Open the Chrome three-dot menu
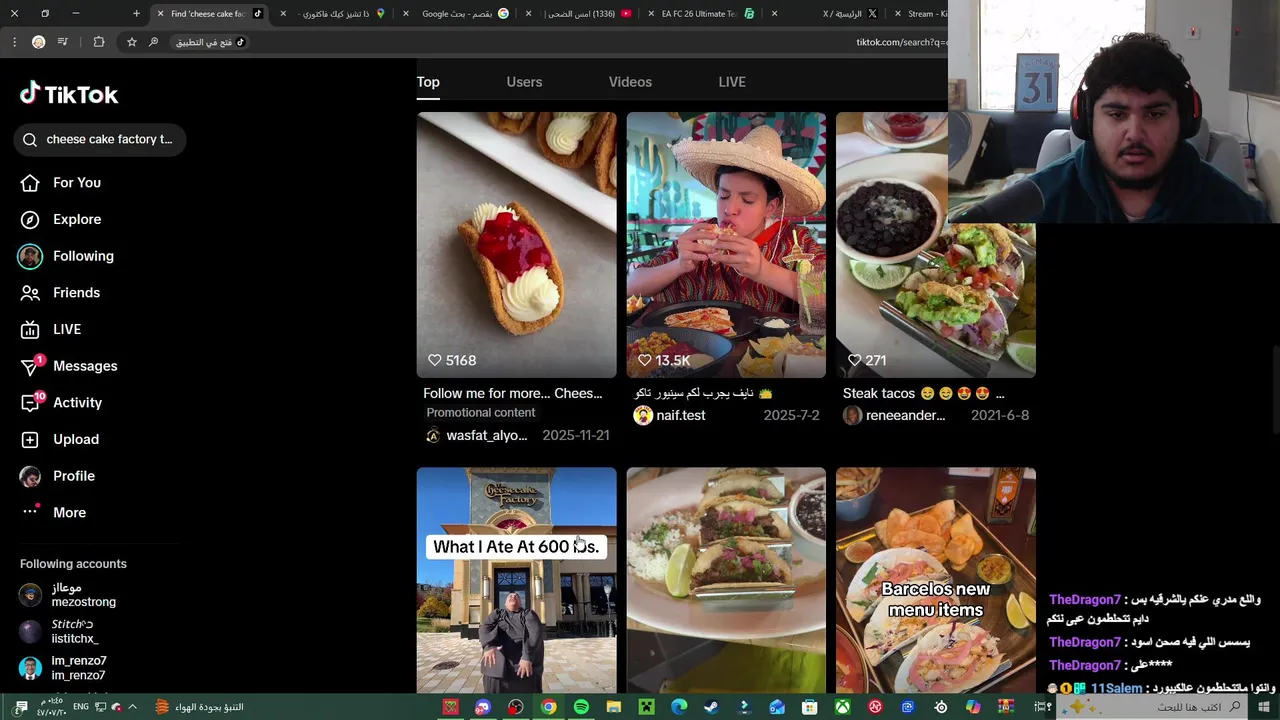1280x720 pixels. point(14,42)
